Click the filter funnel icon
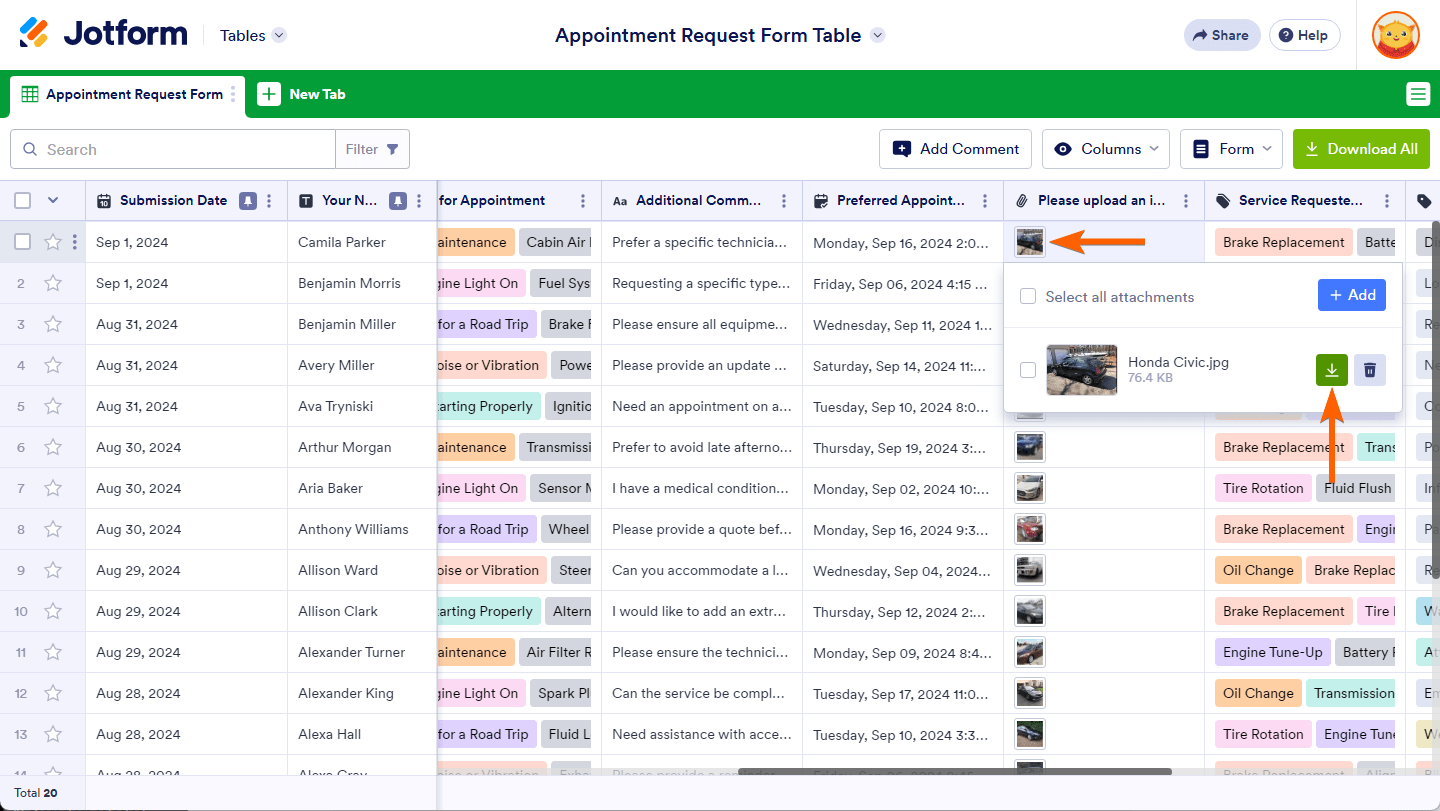1440x811 pixels. (393, 149)
